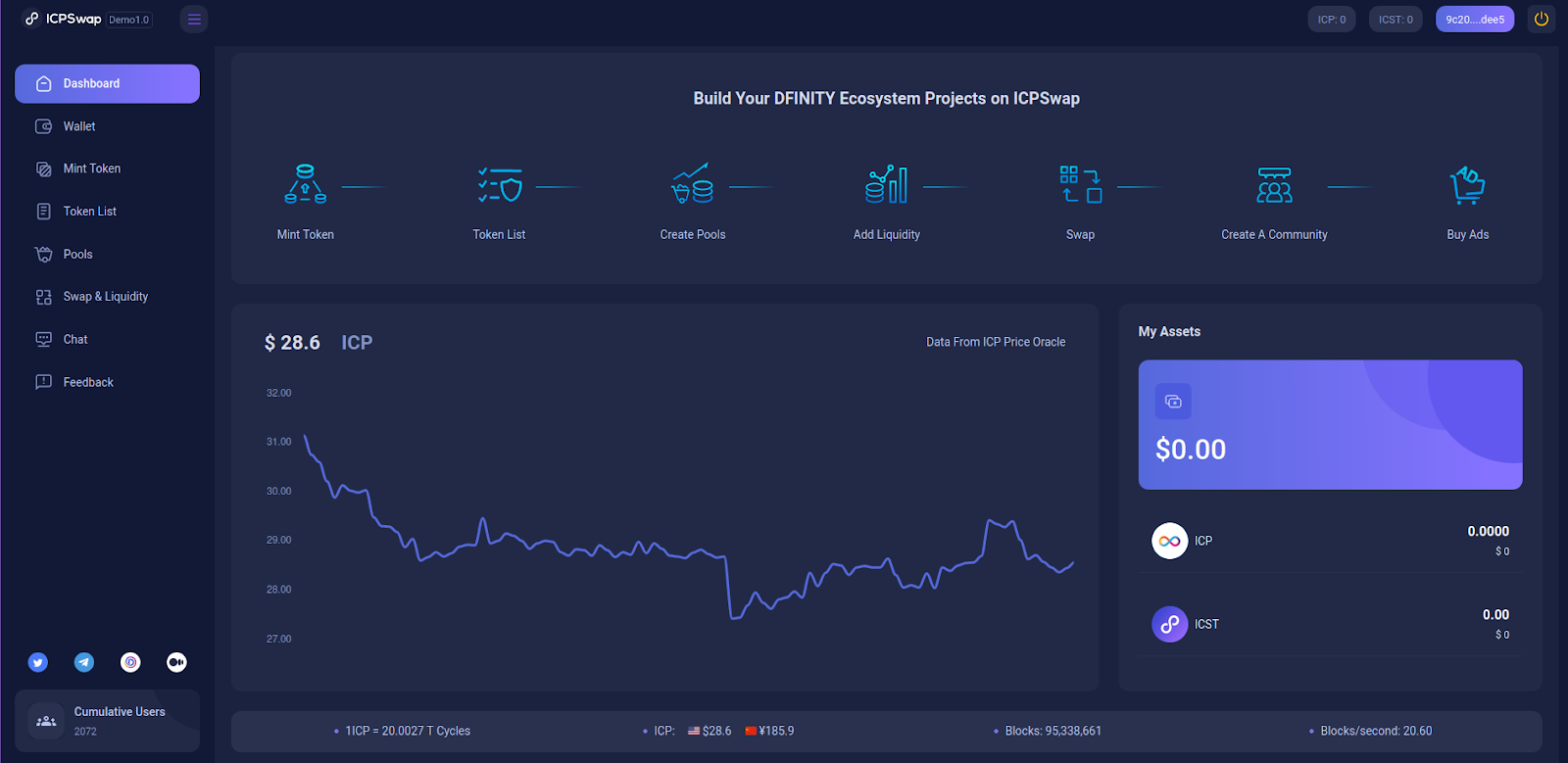
Task: Click the $0.00 total on the assets card
Action: click(x=1191, y=450)
